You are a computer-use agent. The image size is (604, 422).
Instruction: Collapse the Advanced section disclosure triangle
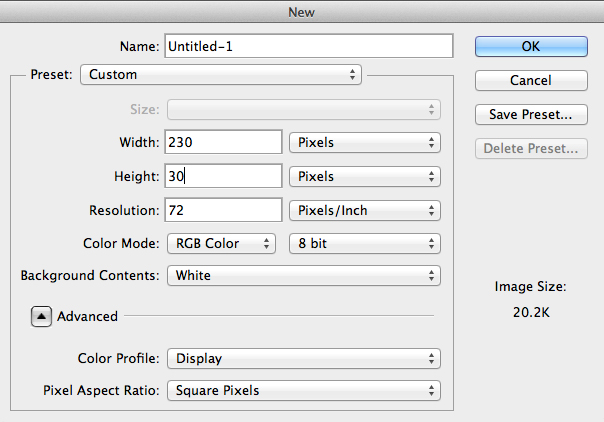pos(43,316)
